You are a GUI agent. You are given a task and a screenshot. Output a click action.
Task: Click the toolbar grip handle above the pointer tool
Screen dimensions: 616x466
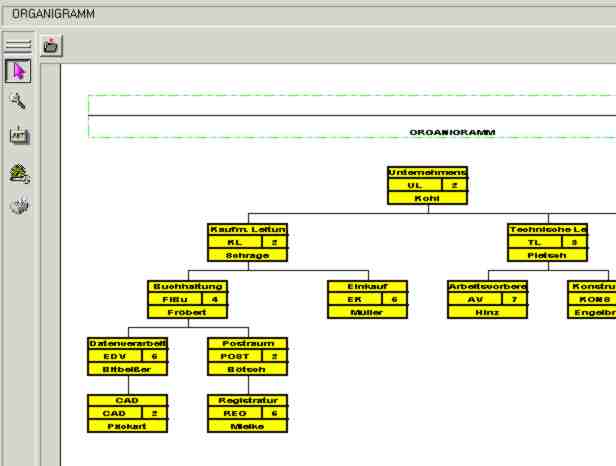point(18,45)
